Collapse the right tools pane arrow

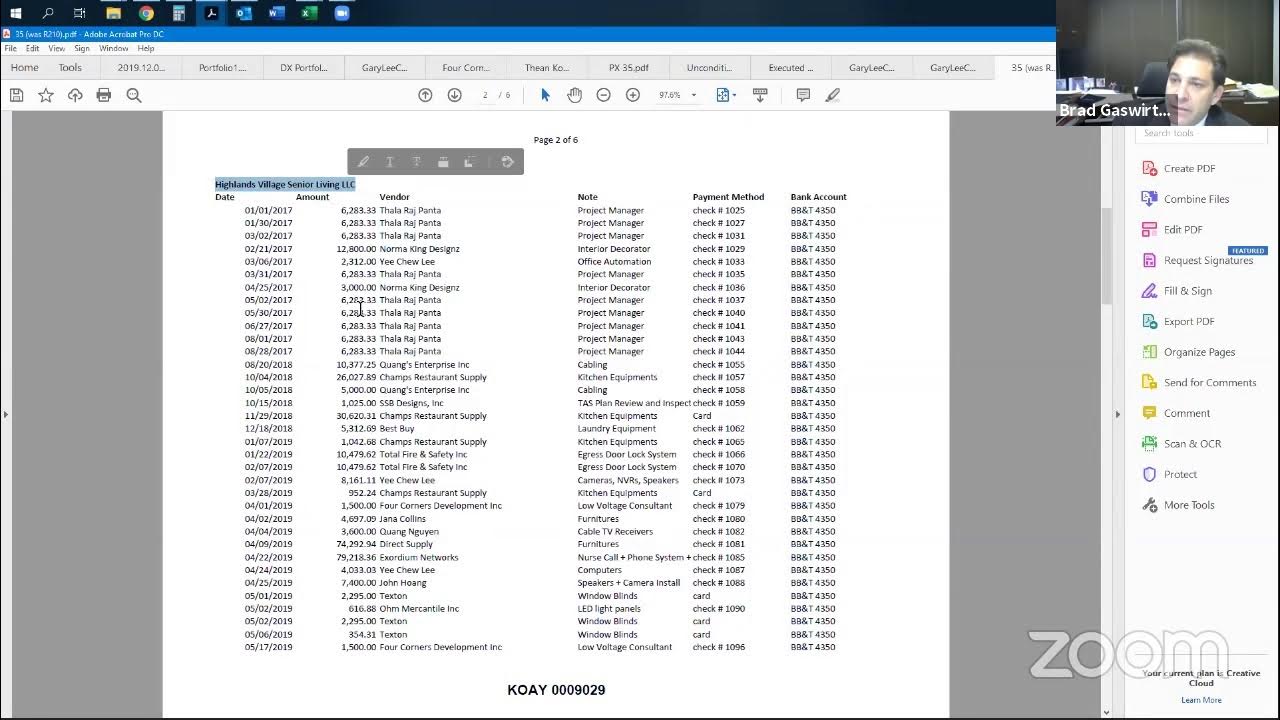[1117, 413]
